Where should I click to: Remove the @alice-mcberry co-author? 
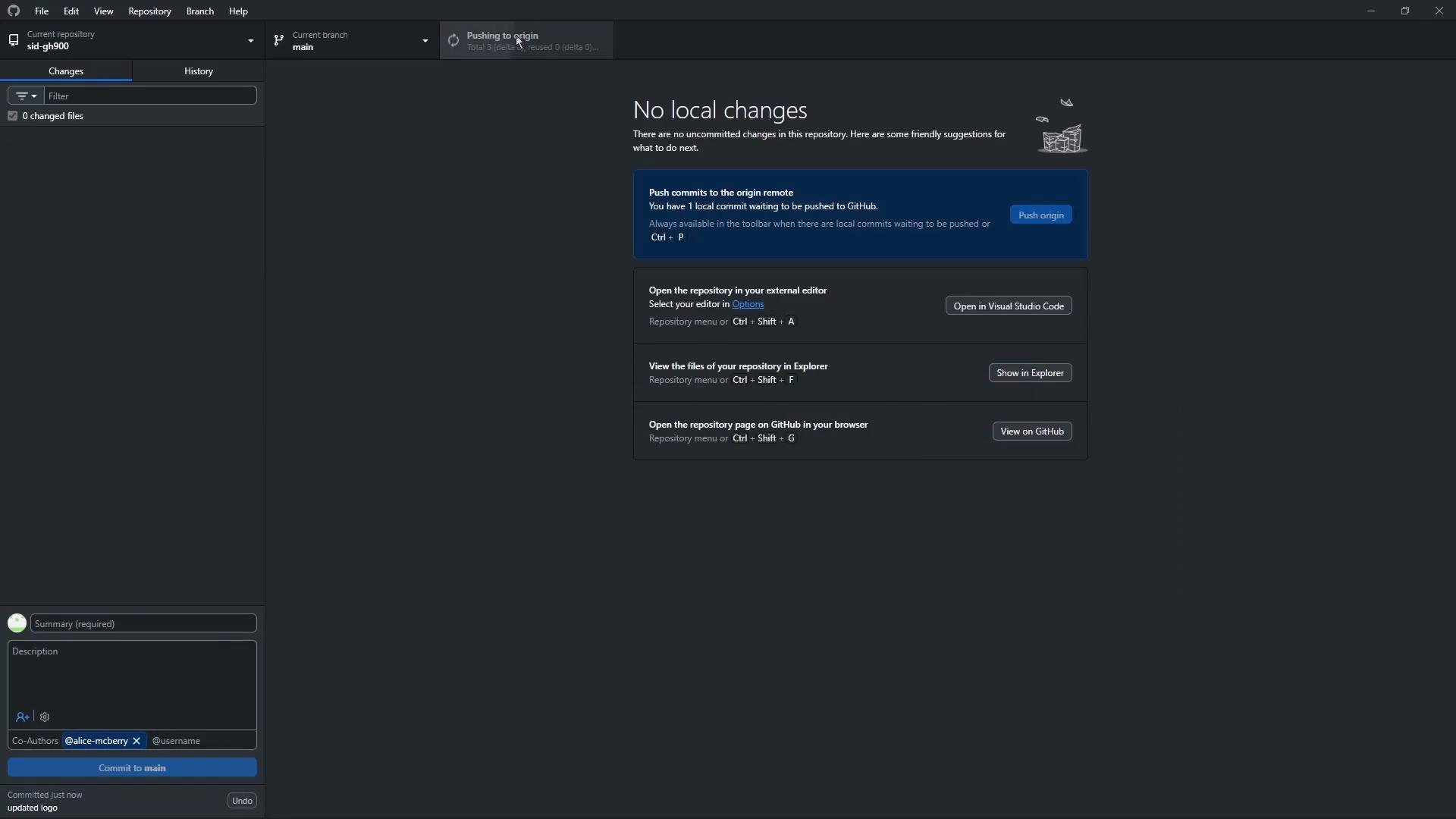click(x=136, y=741)
